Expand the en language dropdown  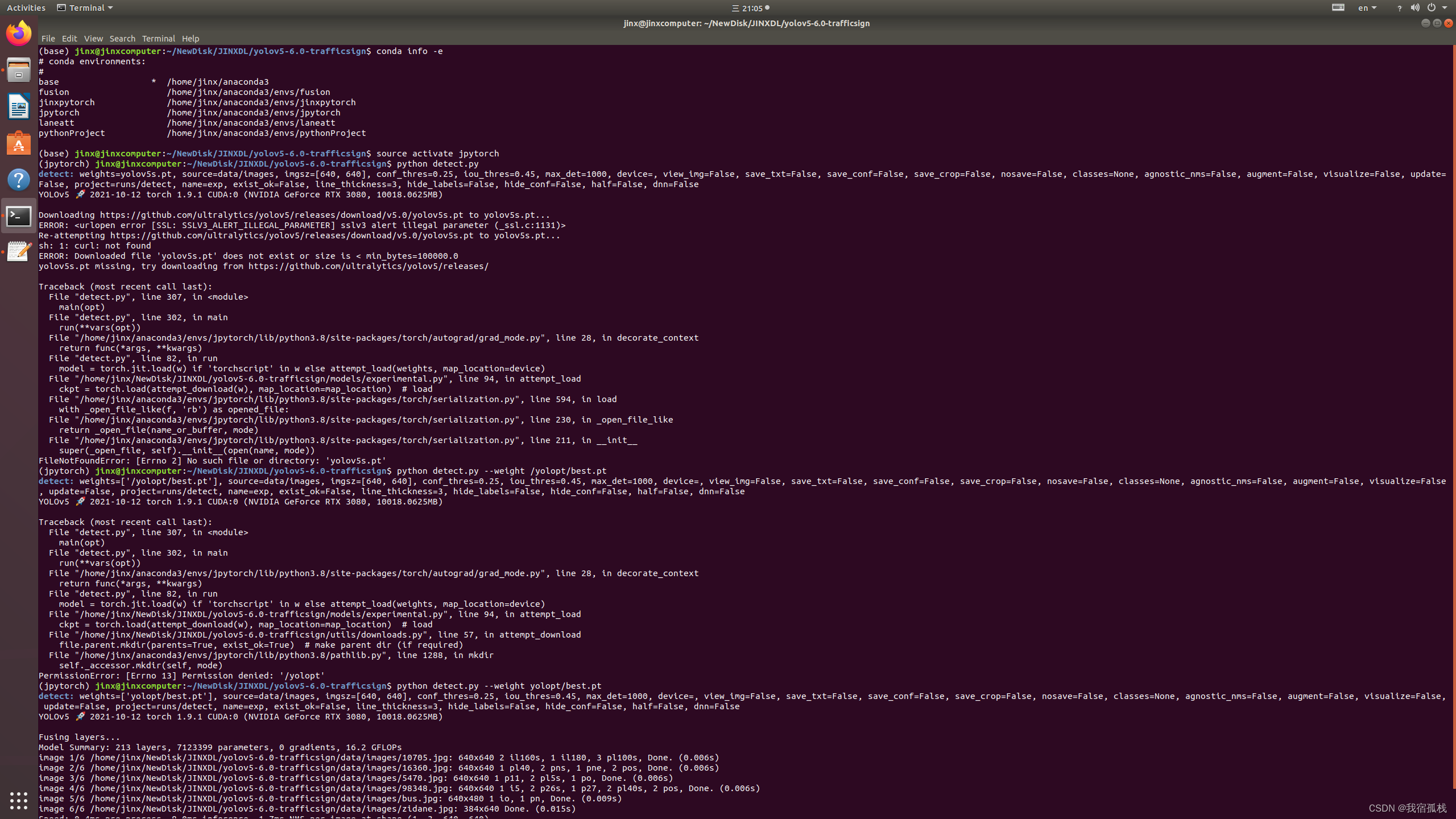point(1367,8)
